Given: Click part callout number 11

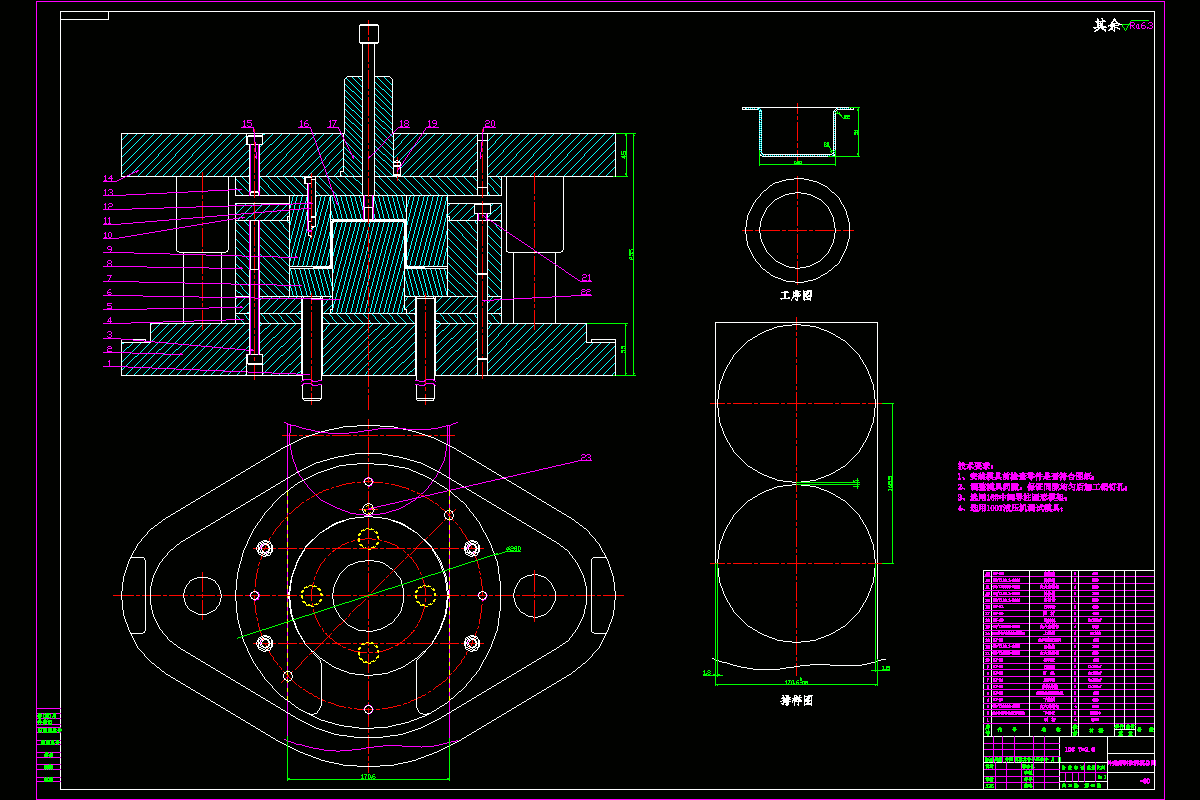Looking at the screenshot, I should tap(108, 221).
